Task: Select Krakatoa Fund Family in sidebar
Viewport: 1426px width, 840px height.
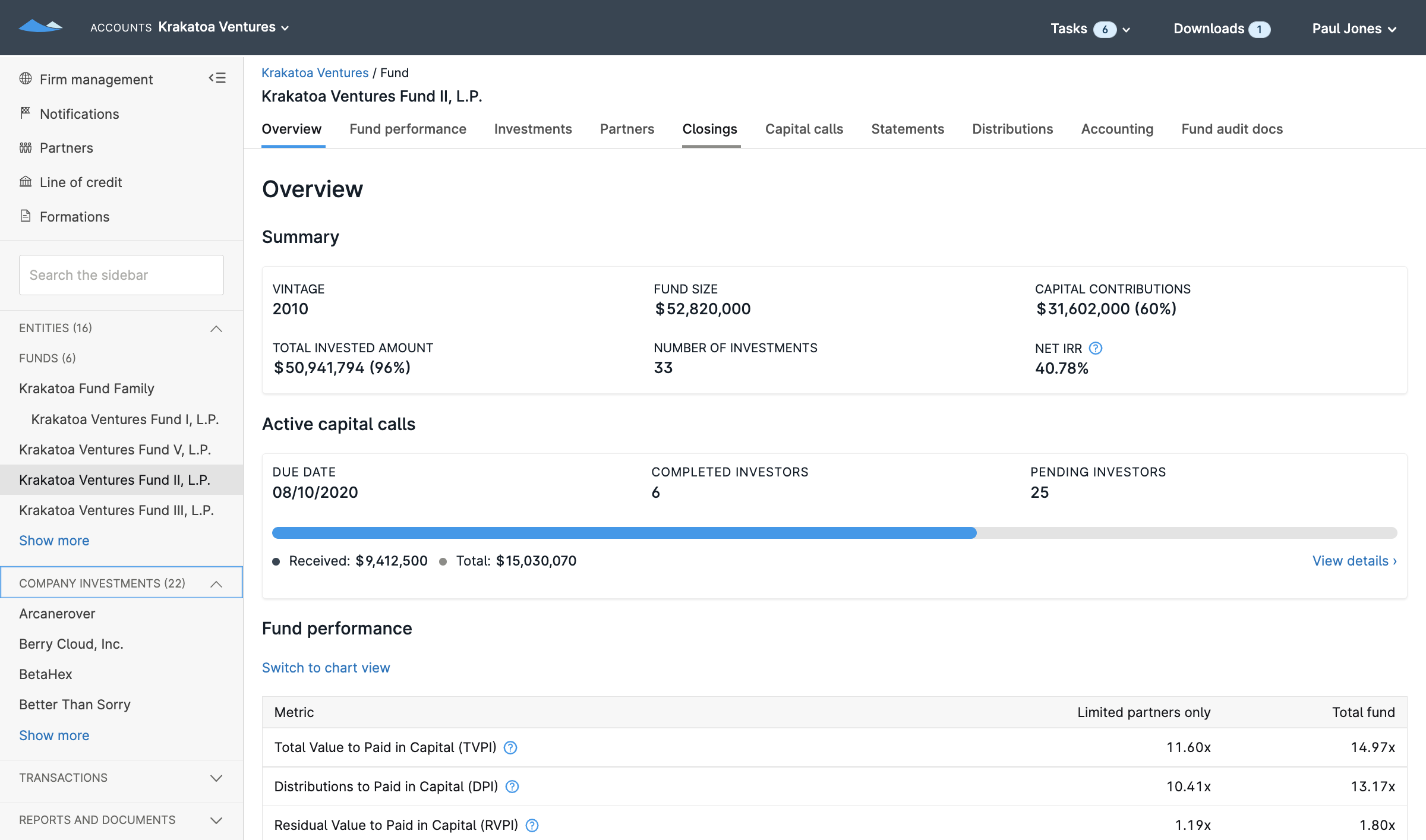Action: point(87,389)
